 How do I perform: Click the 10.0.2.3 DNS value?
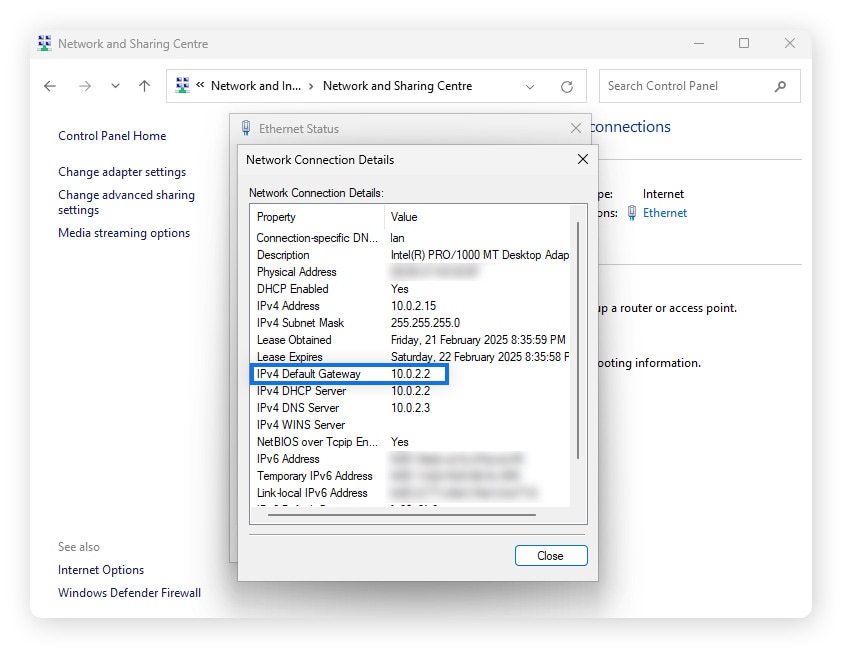[x=410, y=408]
